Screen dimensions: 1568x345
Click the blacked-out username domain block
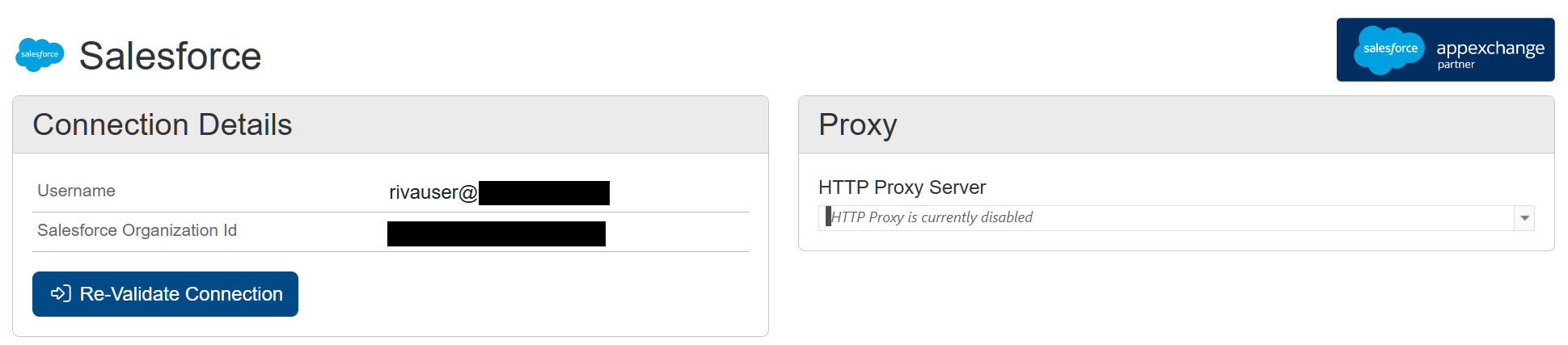pyautogui.click(x=543, y=193)
